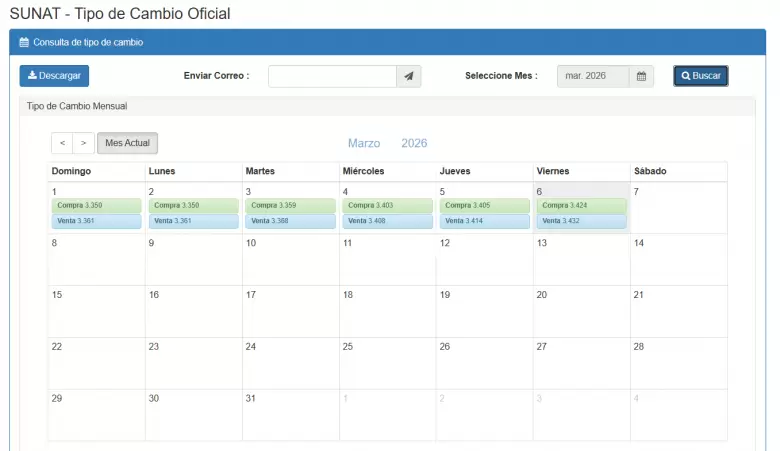This screenshot has height=451, width=780.
Task: Click the calendar icon in Consulta header
Action: 24,42
